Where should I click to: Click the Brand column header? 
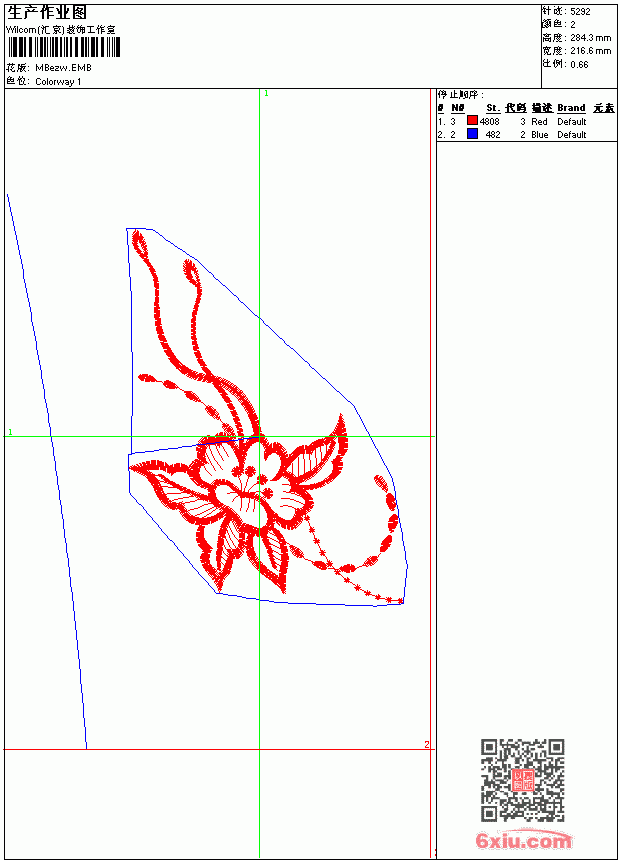571,108
